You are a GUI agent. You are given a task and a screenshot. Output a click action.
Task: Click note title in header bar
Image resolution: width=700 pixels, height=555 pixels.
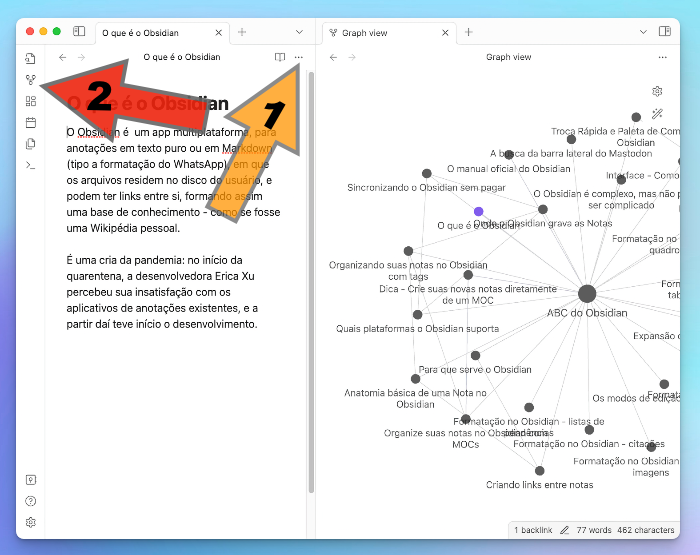coord(182,57)
